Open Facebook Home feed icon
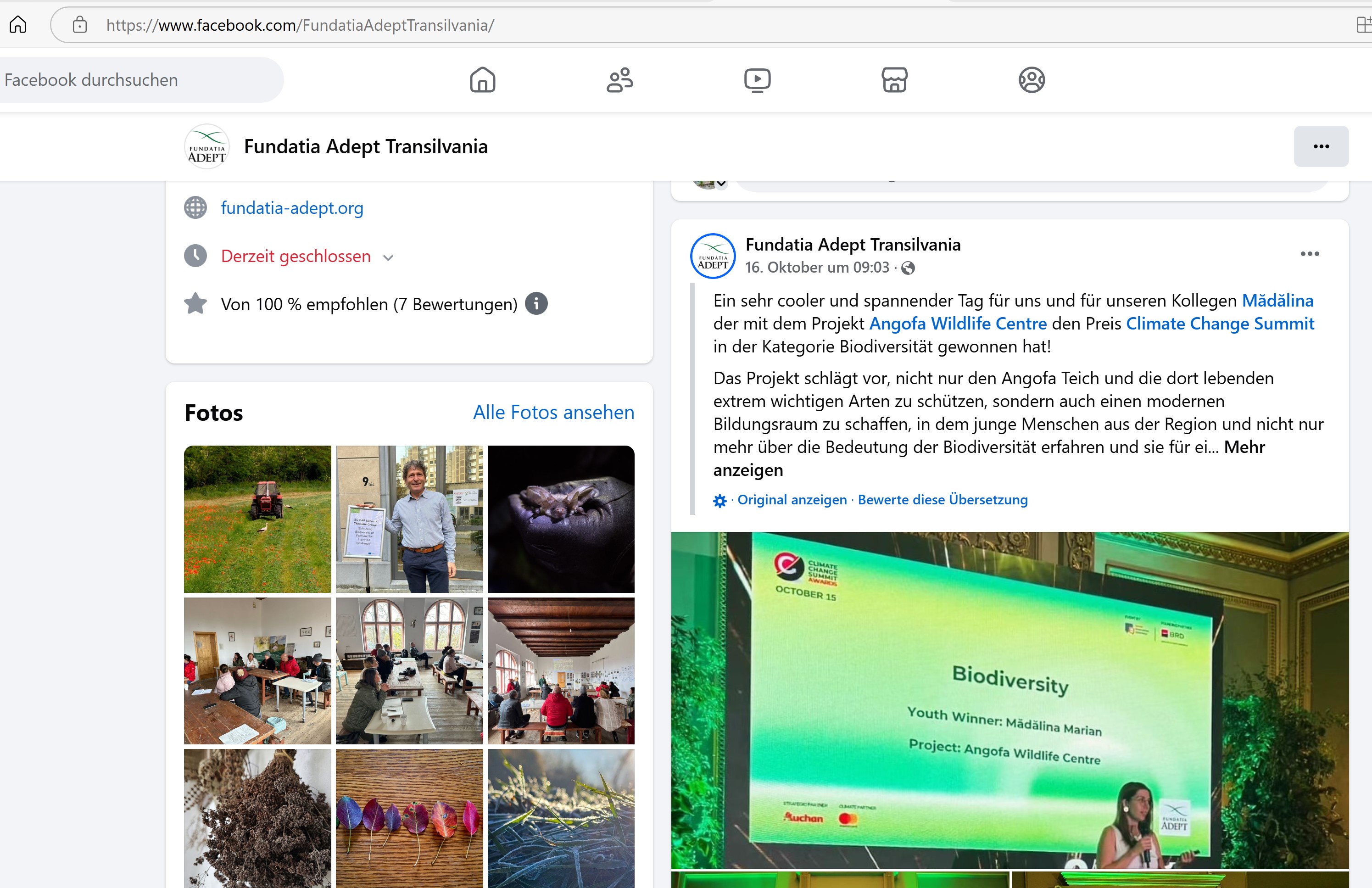 pyautogui.click(x=483, y=79)
